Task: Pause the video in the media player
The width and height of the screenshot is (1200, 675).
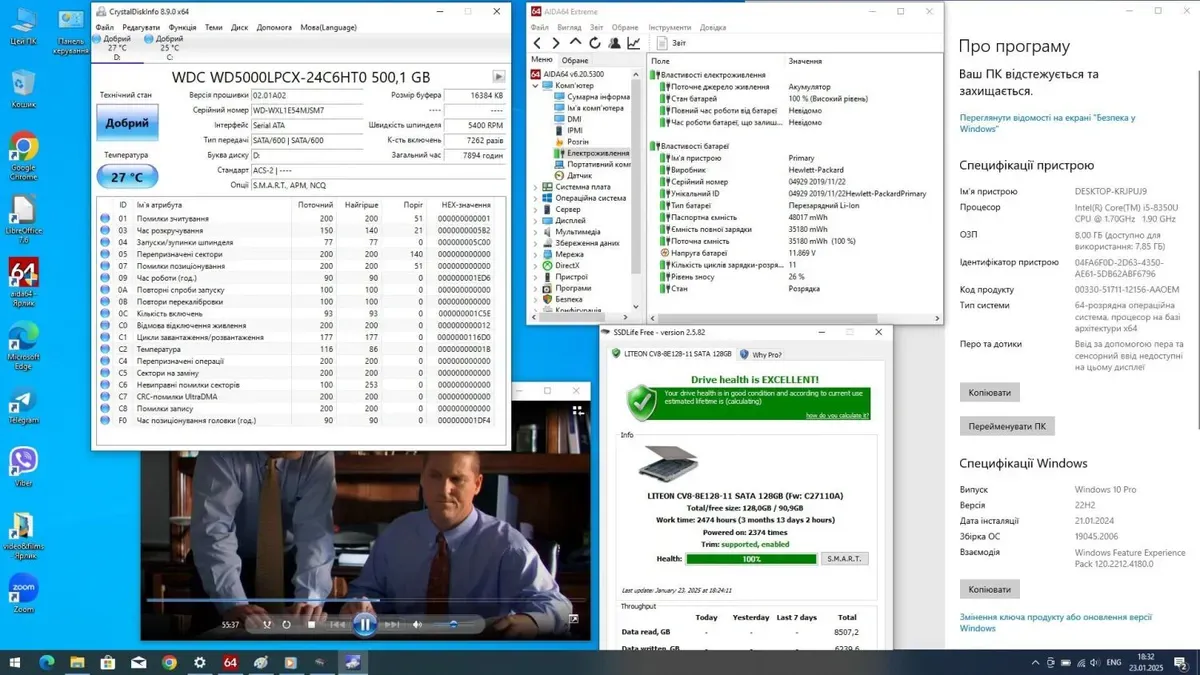Action: [364, 624]
